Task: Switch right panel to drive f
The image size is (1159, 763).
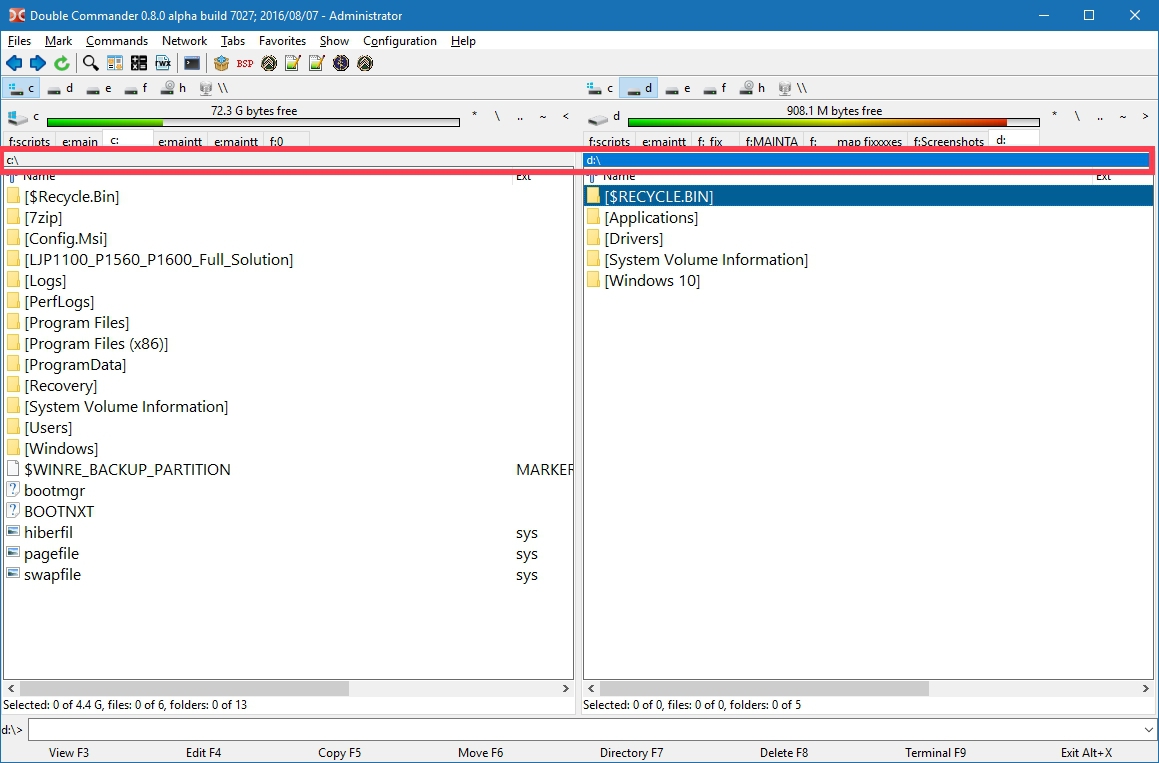Action: 714,88
